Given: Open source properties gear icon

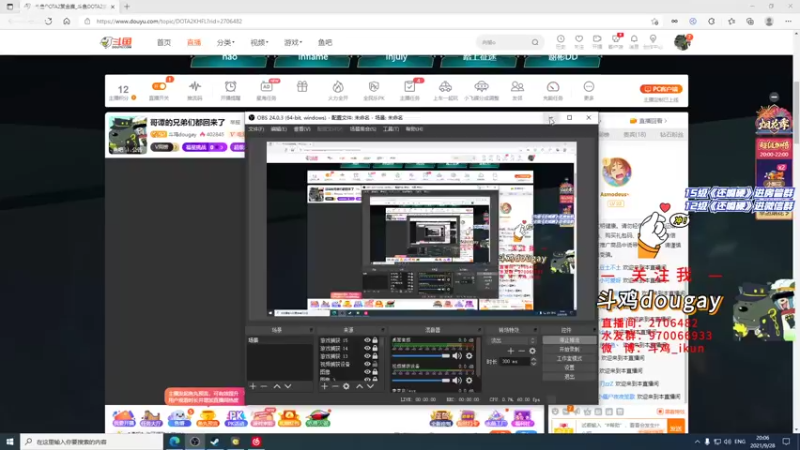Looking at the screenshot, I should tap(346, 386).
